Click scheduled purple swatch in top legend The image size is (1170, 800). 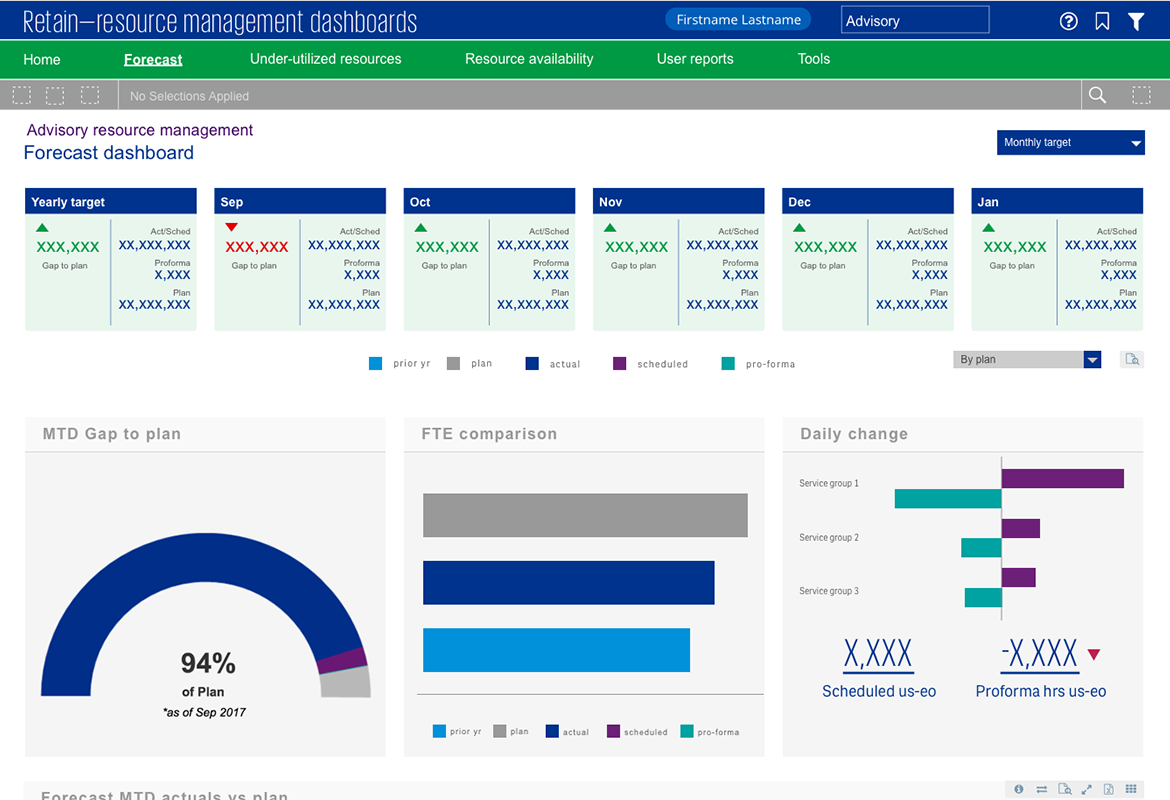[619, 363]
